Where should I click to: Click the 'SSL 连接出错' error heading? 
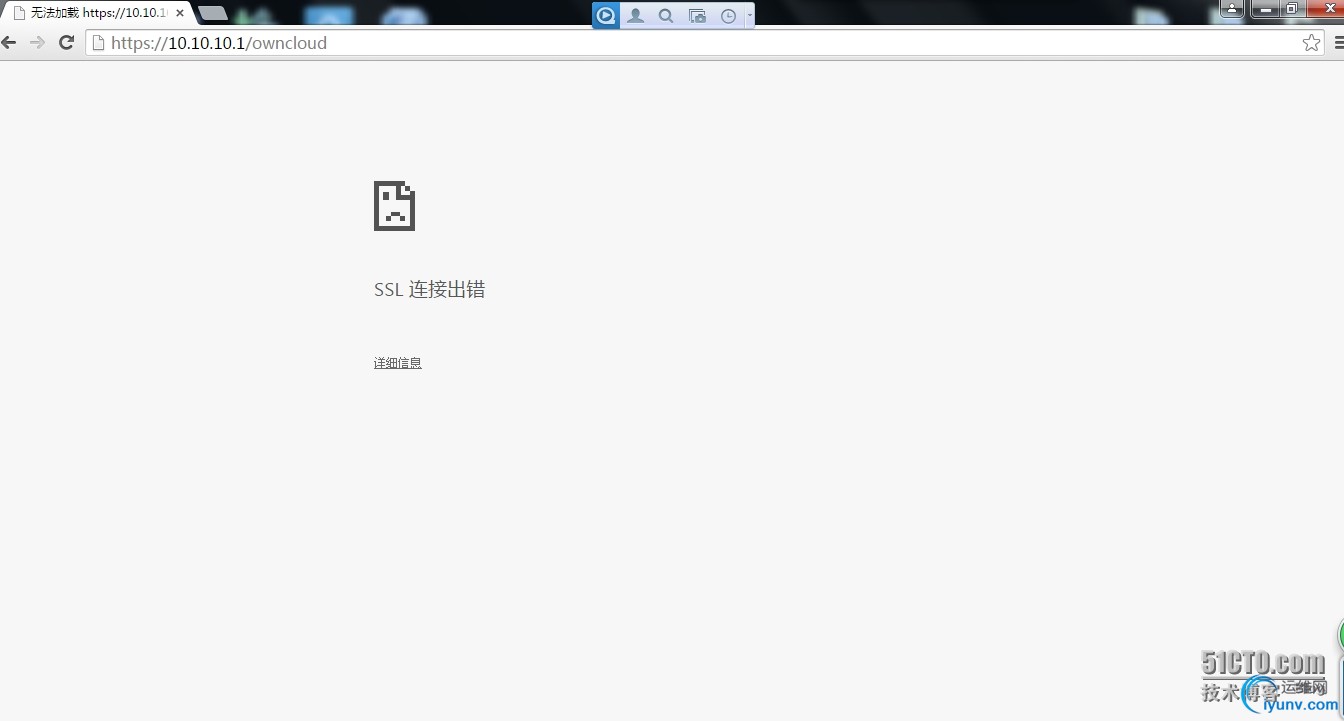[430, 290]
